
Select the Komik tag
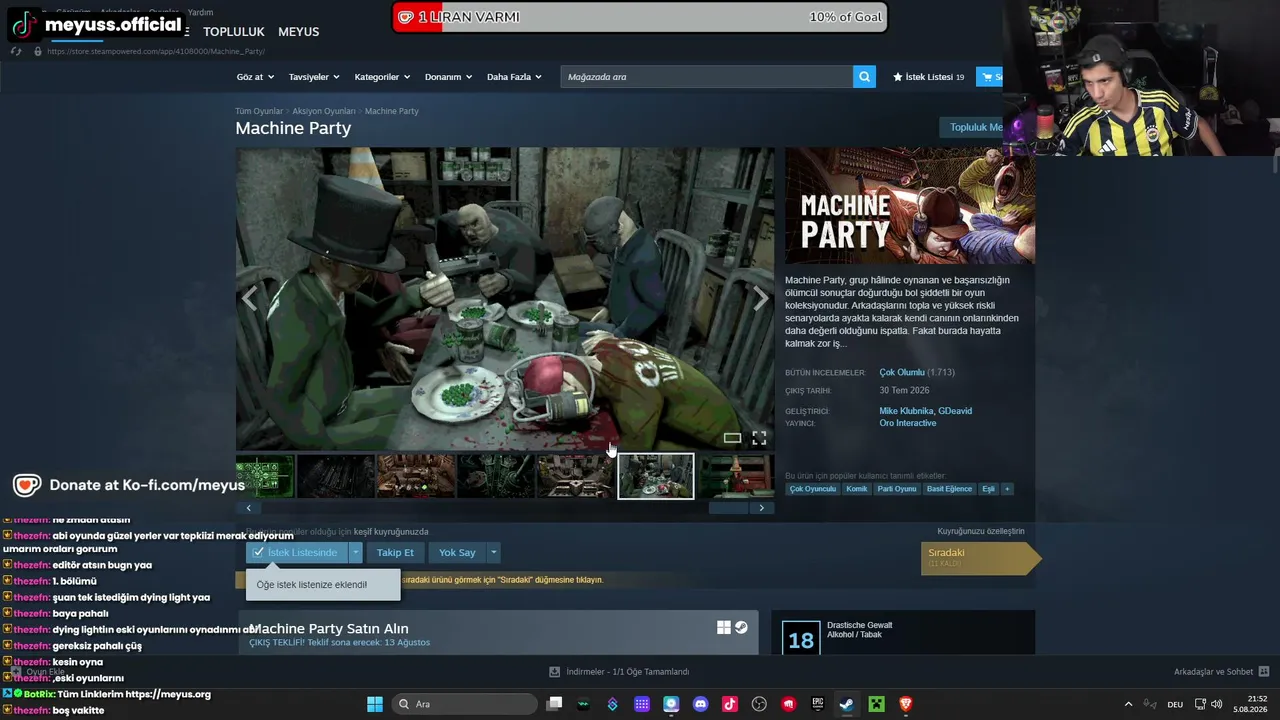[857, 489]
